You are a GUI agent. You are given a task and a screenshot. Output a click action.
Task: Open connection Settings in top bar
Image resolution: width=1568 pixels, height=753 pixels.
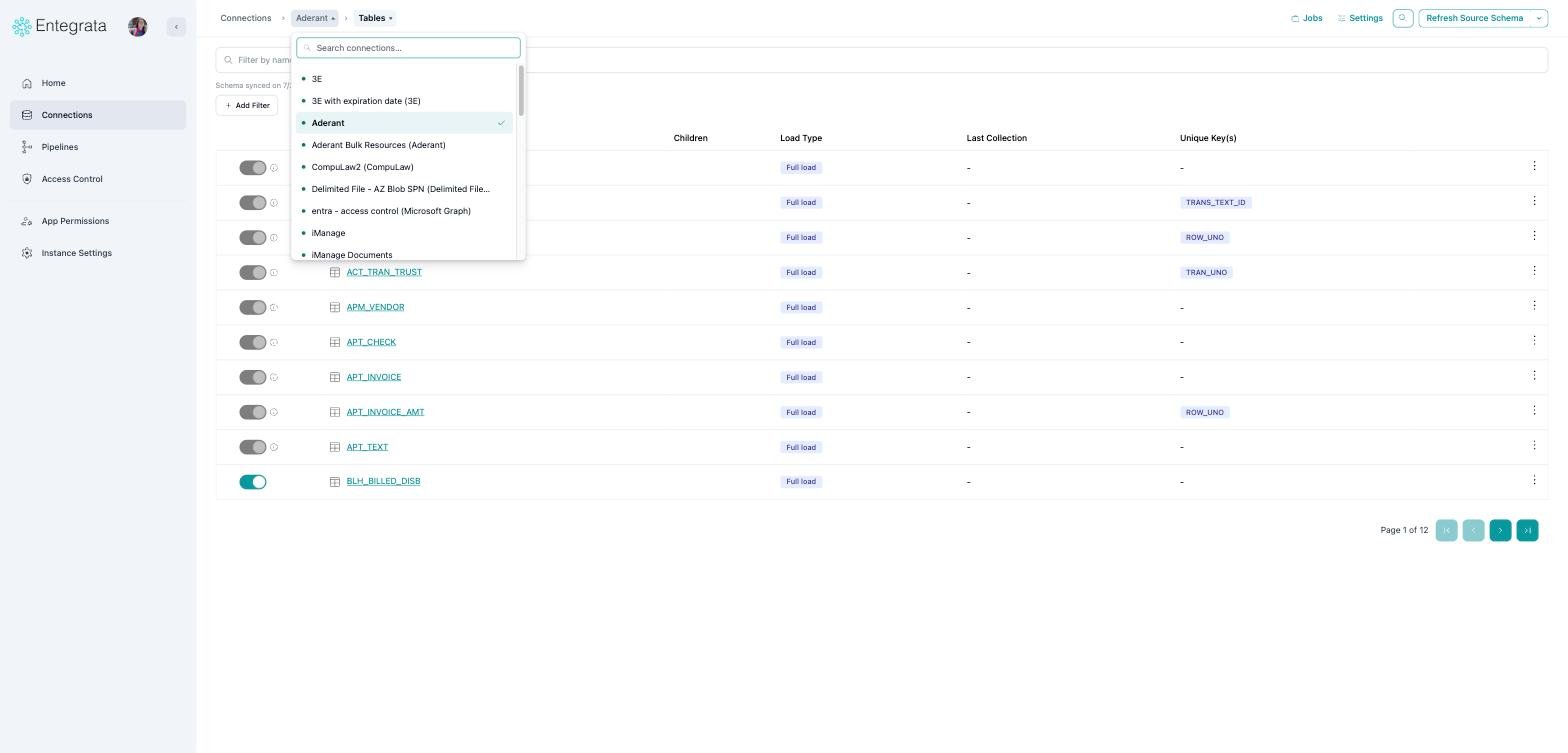click(x=1360, y=18)
